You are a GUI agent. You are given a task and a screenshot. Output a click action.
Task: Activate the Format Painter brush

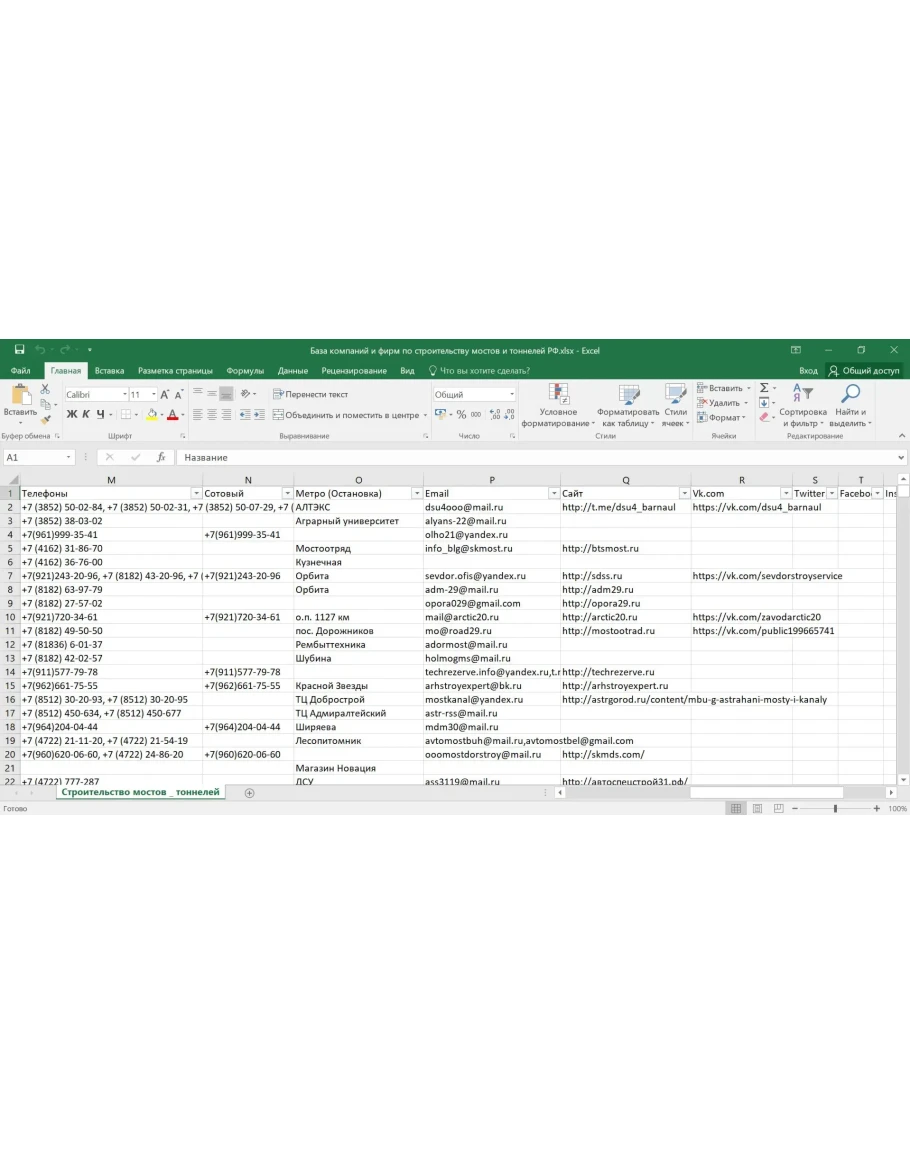pos(46,419)
